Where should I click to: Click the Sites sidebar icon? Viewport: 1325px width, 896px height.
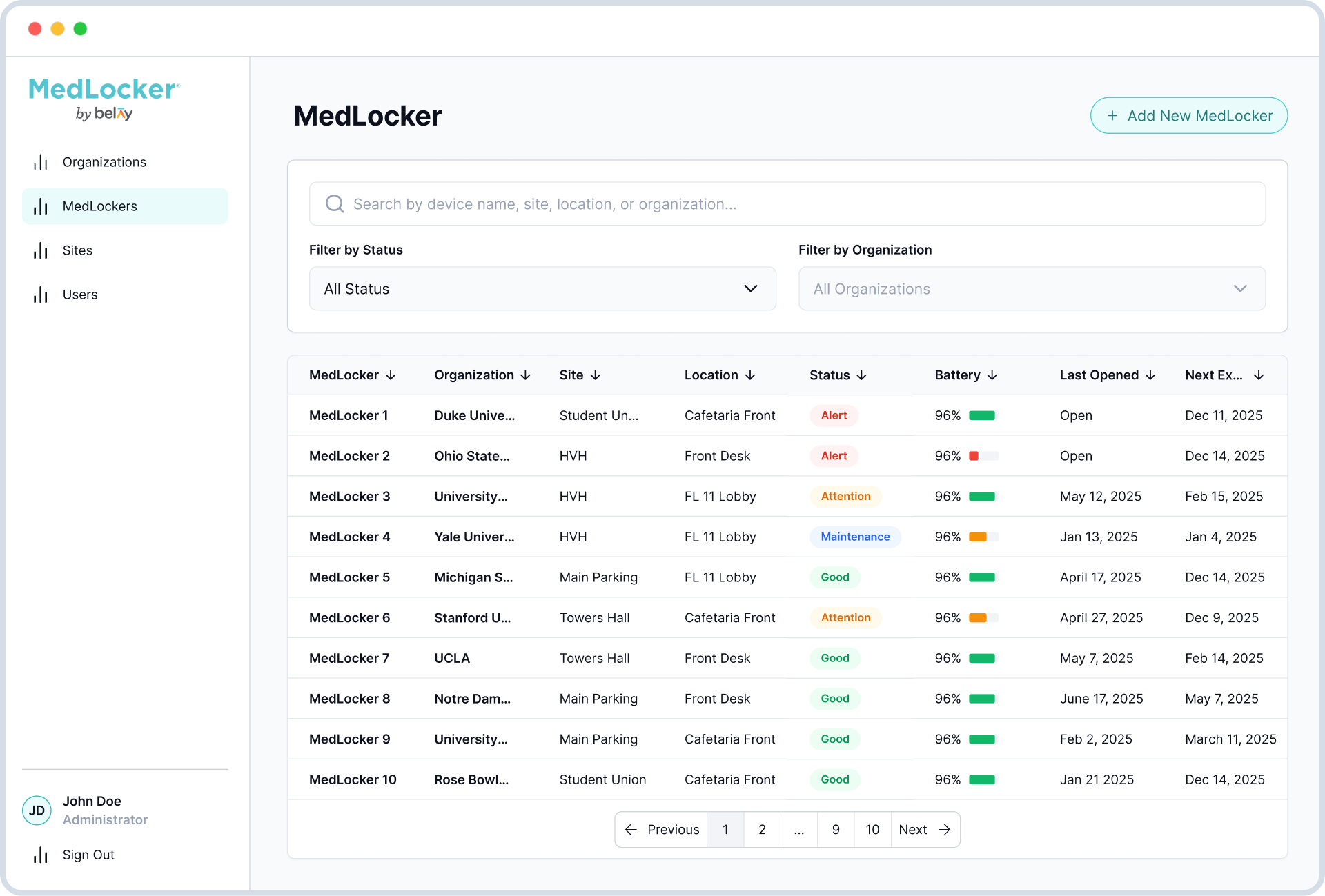click(41, 250)
